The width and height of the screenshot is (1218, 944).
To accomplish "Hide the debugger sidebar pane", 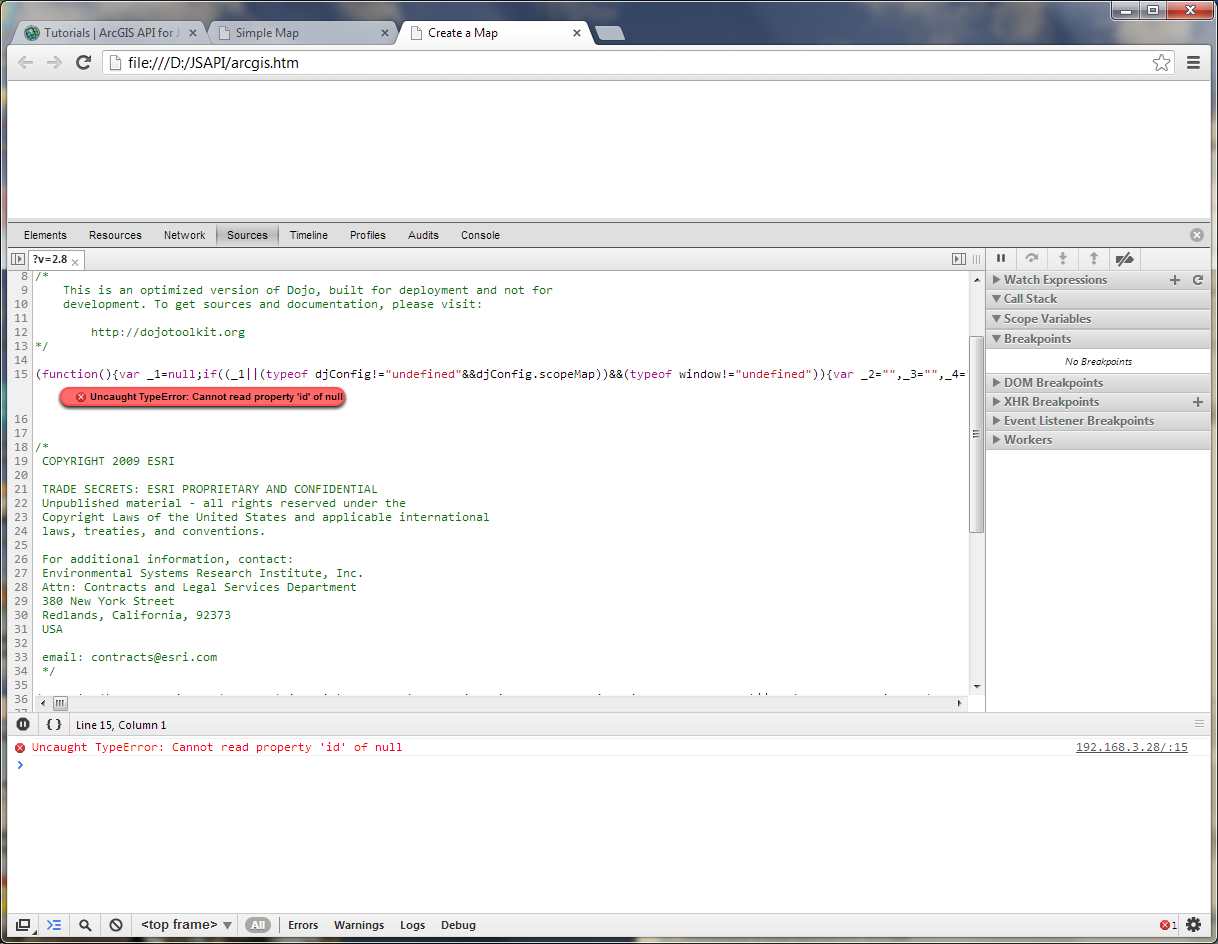I will tap(959, 259).
